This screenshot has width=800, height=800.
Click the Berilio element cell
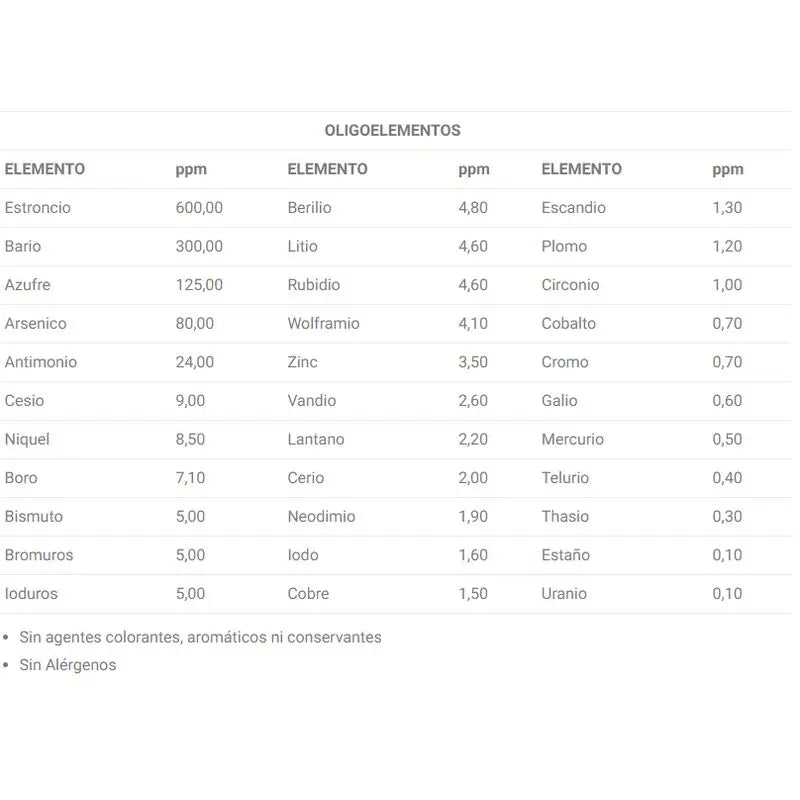[x=309, y=208]
